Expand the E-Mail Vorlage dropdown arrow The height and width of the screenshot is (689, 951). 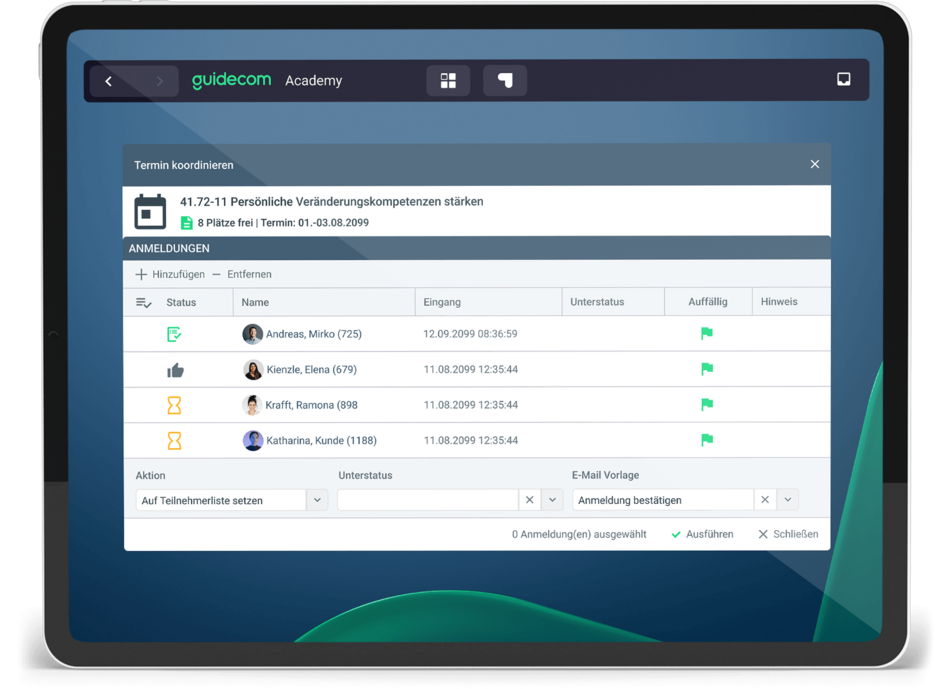coord(788,500)
